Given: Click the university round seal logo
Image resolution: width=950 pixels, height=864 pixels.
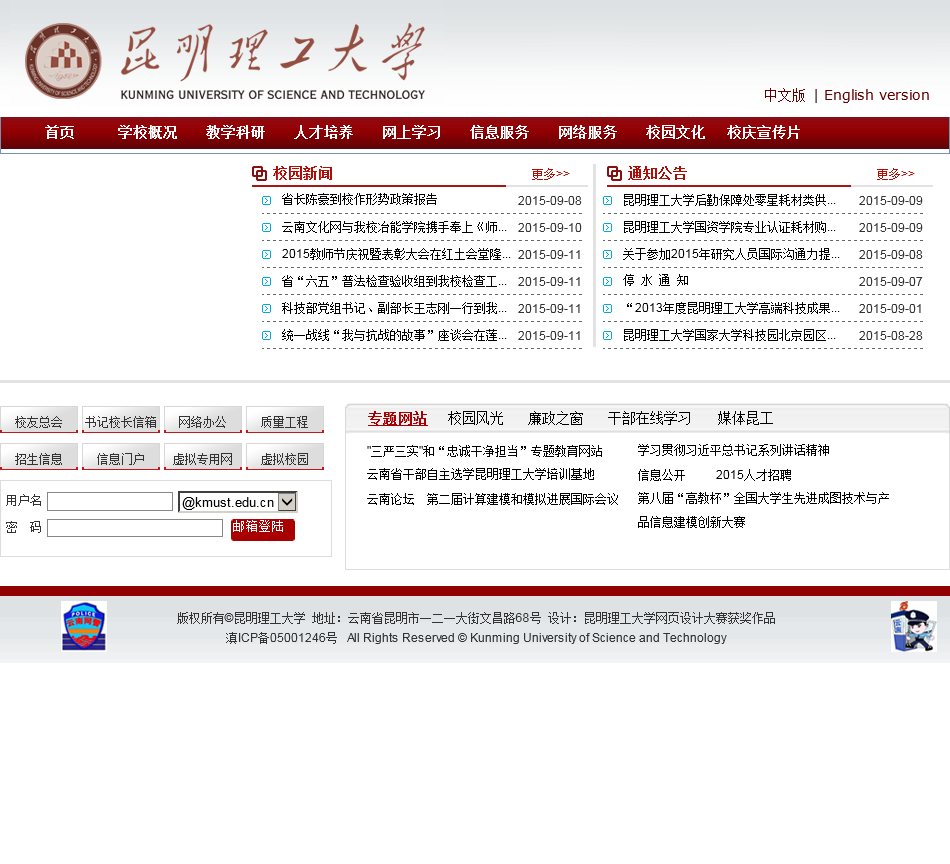Looking at the screenshot, I should (x=63, y=61).
